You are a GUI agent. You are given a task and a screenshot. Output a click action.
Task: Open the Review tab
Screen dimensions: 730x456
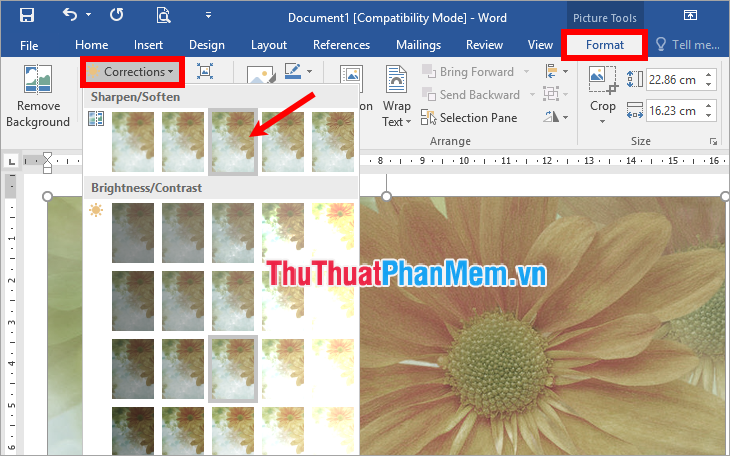(x=484, y=45)
